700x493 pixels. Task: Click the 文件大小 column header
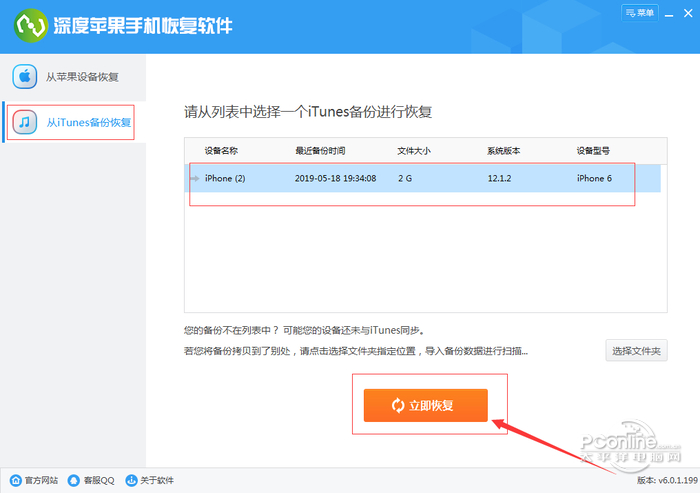pyautogui.click(x=414, y=150)
